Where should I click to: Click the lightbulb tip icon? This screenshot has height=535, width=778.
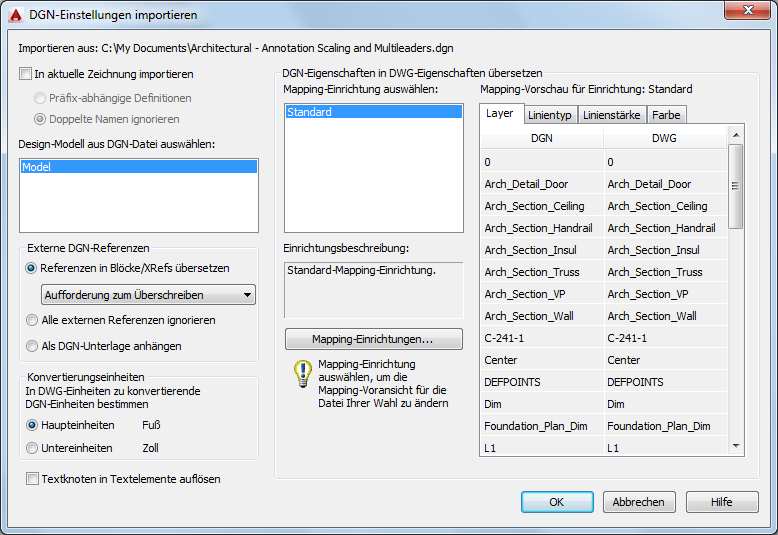[303, 374]
